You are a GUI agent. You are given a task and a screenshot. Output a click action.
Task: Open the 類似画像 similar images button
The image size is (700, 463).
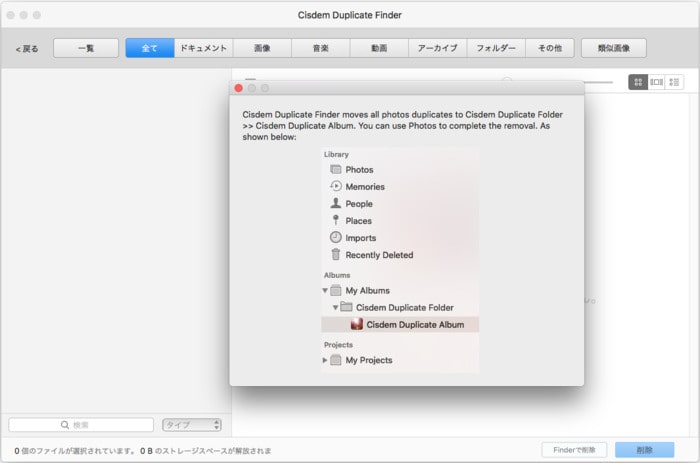pyautogui.click(x=614, y=48)
